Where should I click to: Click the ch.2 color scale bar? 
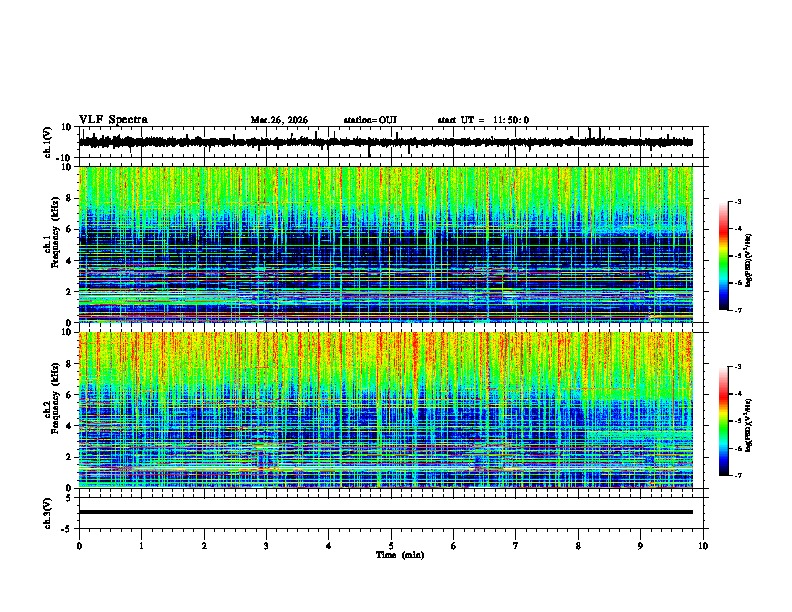724,421
